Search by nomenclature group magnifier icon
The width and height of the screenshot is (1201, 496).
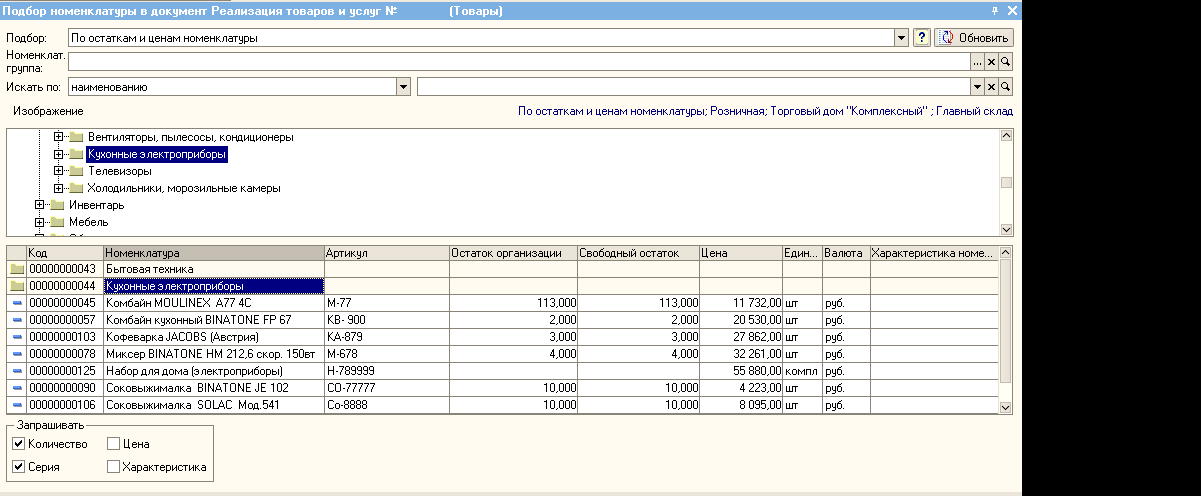tap(1006, 62)
